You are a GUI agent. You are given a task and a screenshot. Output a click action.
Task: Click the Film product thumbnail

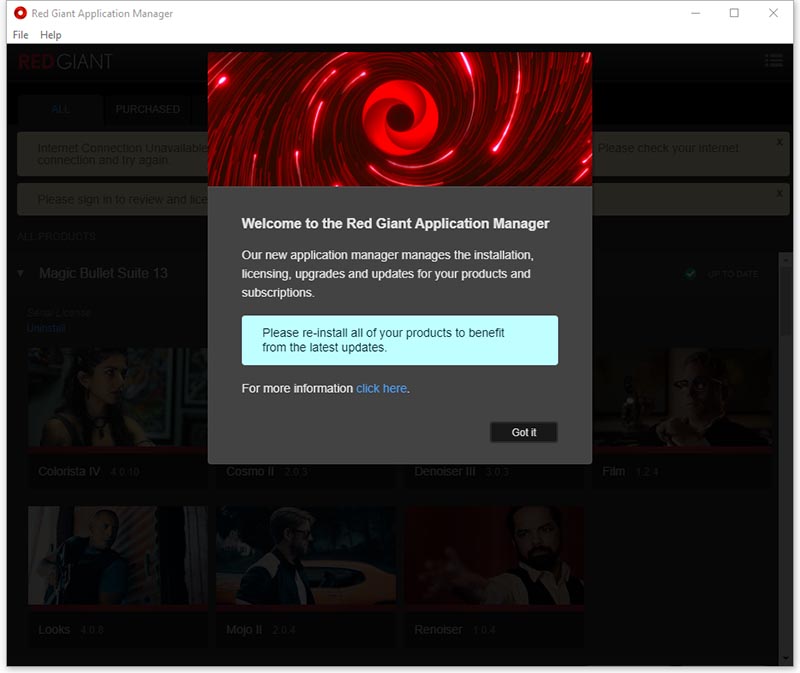pyautogui.click(x=683, y=397)
